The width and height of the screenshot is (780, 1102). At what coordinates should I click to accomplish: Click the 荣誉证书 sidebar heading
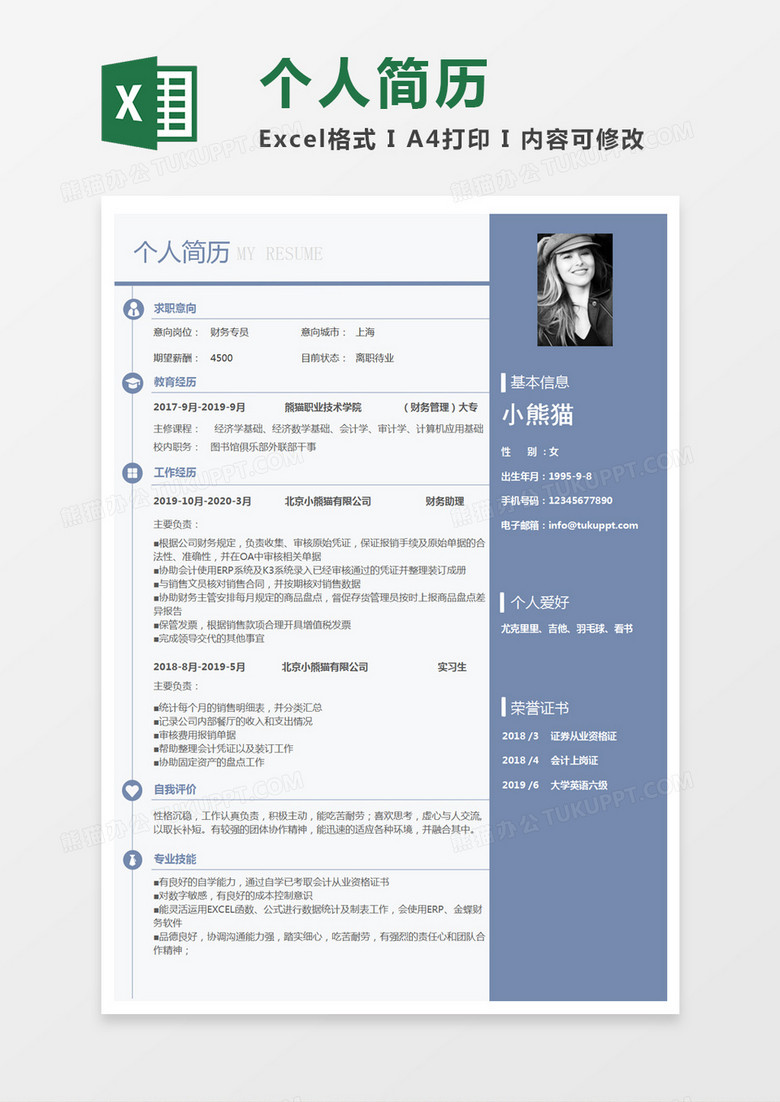point(540,708)
